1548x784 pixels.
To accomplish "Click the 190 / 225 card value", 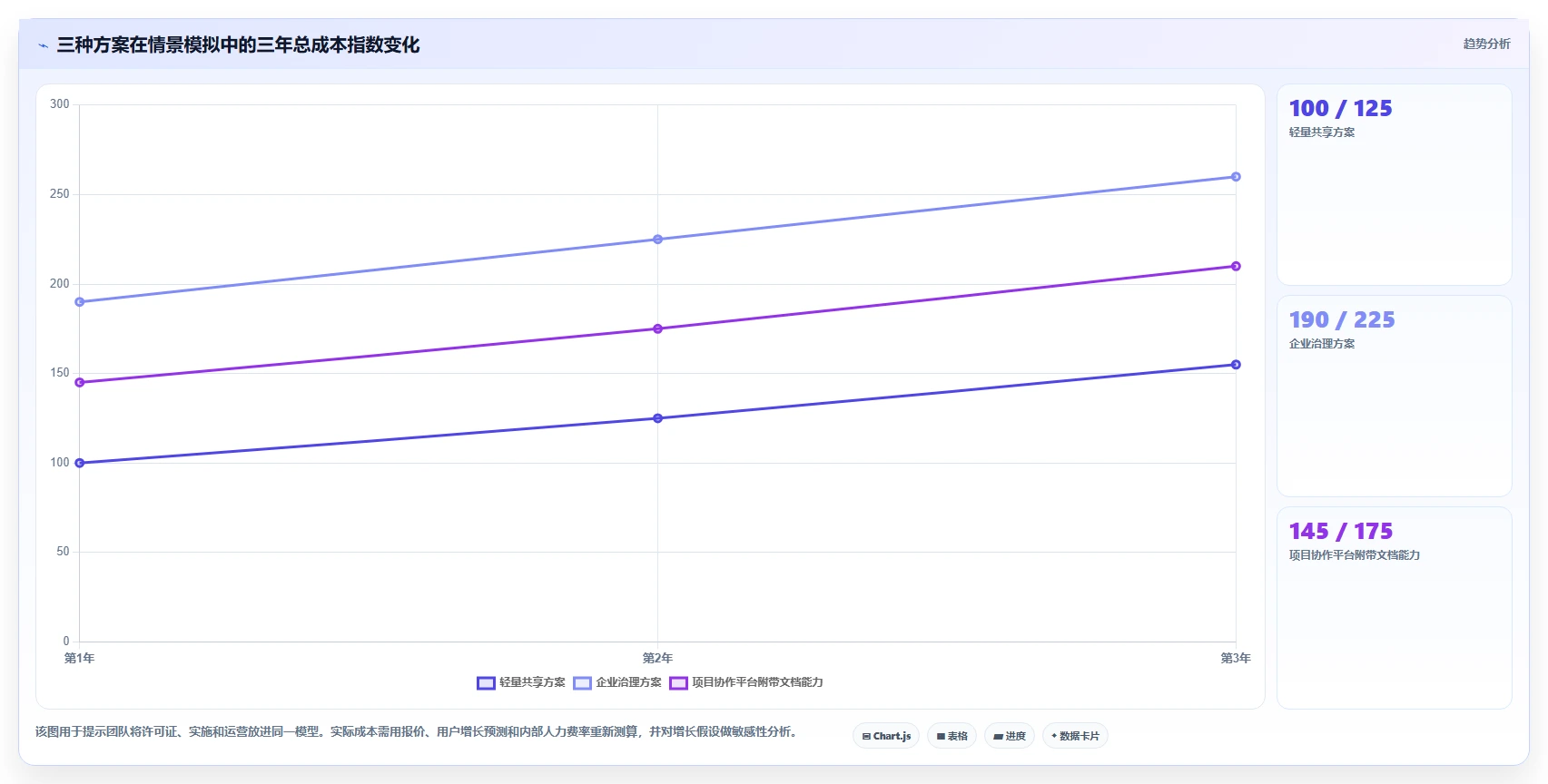I will tap(1342, 320).
